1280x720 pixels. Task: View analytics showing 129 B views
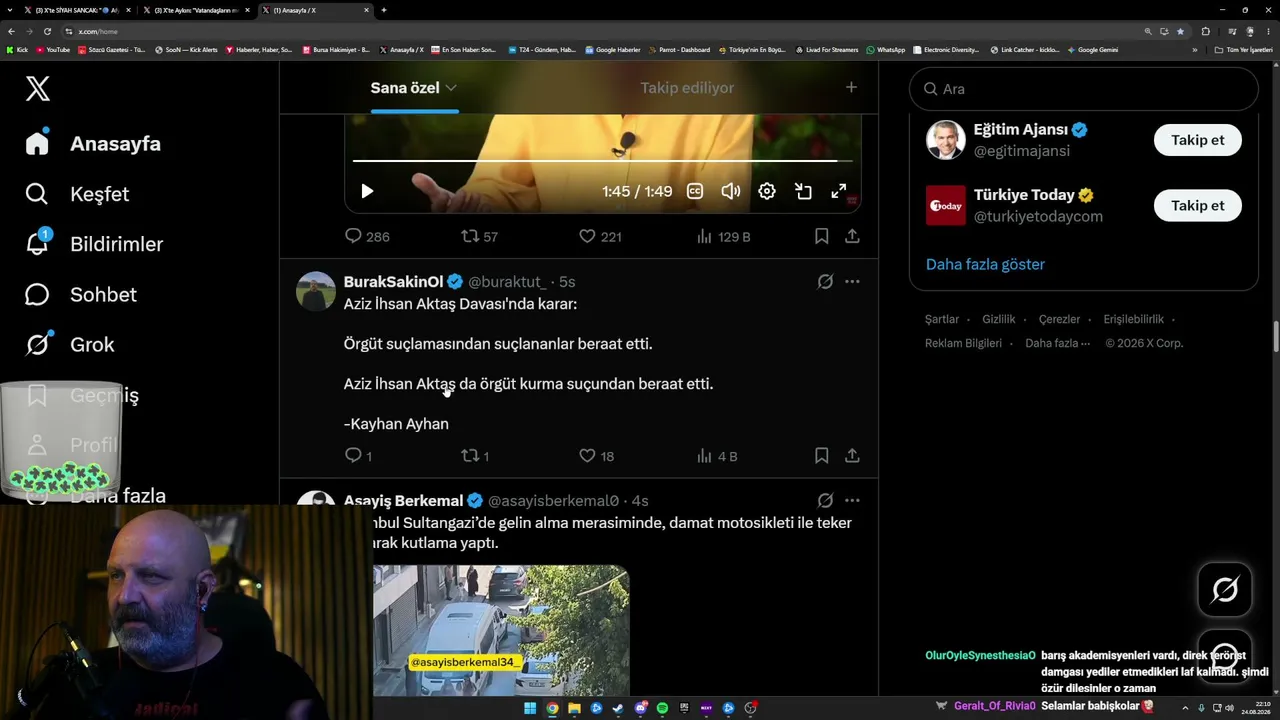723,236
